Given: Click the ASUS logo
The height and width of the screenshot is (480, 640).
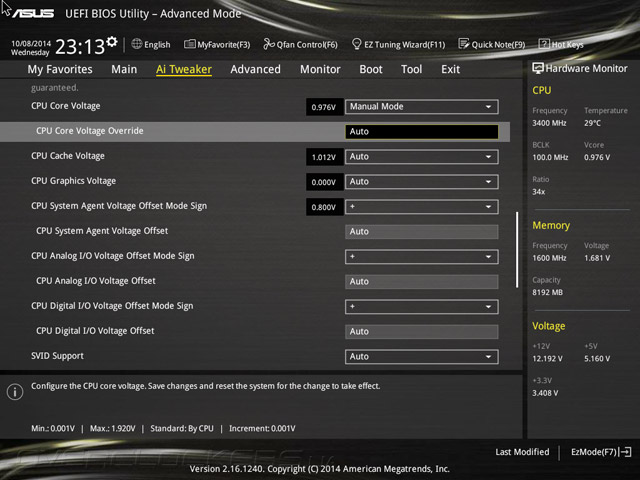Looking at the screenshot, I should [x=33, y=13].
